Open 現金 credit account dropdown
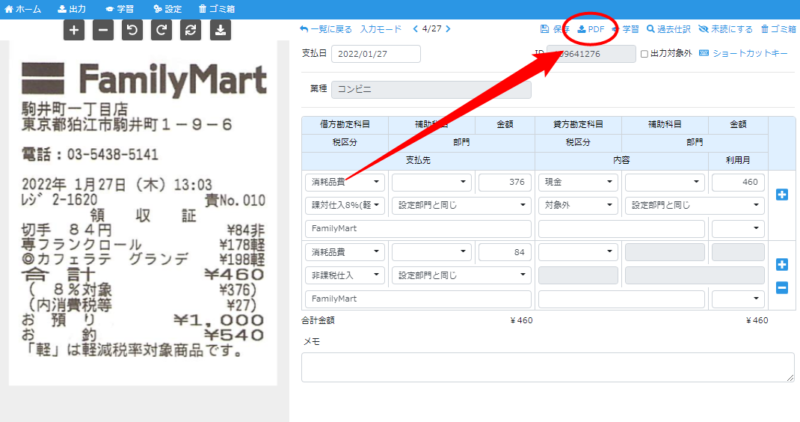Screen dimensions: 800x422 point(578,182)
